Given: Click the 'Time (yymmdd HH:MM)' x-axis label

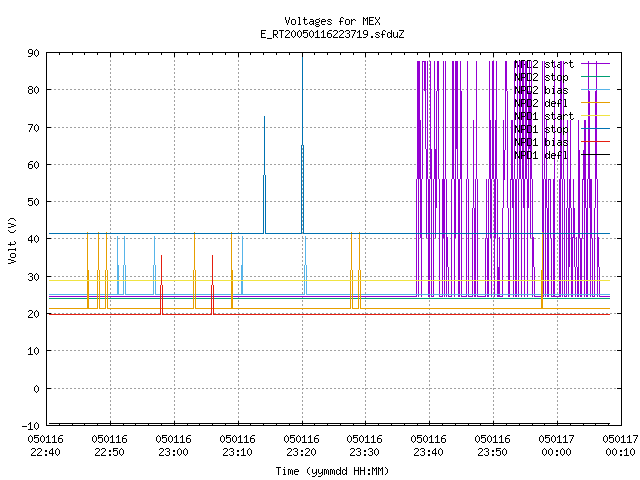Looking at the screenshot, I should point(332,471).
